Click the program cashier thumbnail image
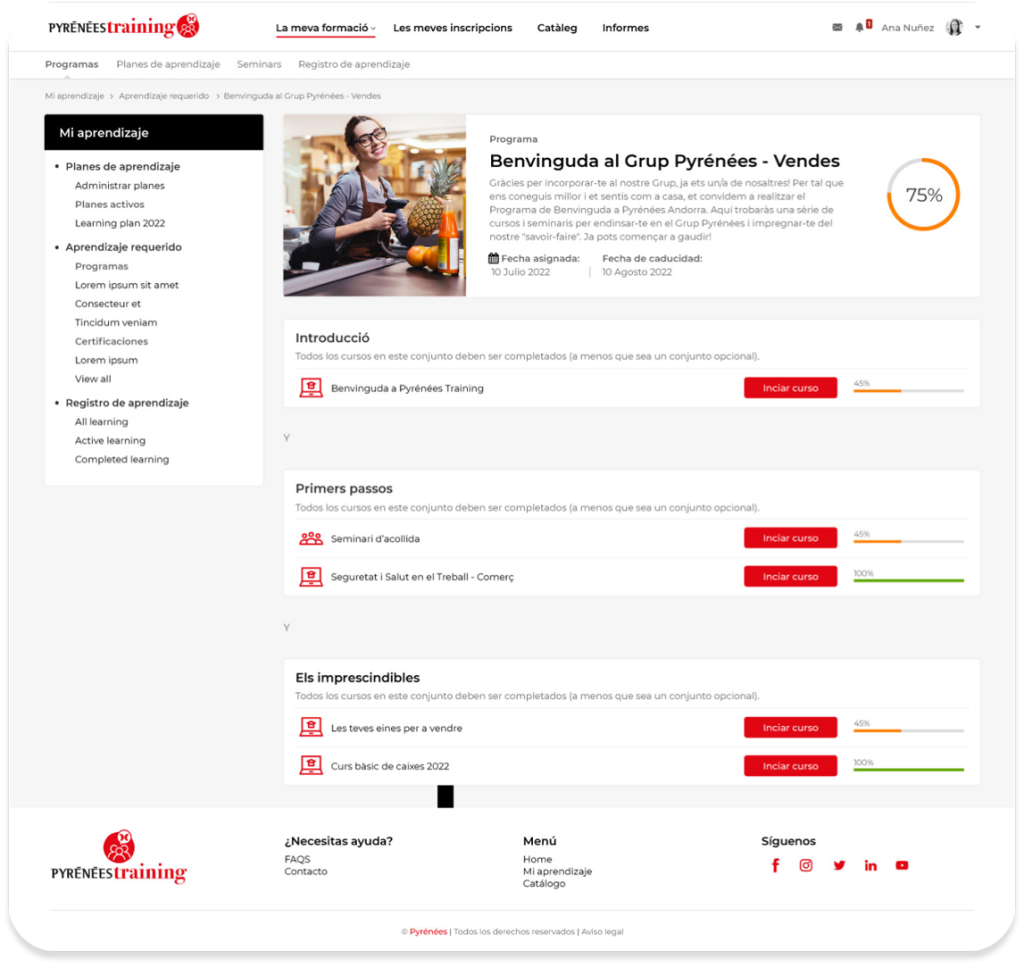Screen dimensions: 1024x967 tap(374, 205)
